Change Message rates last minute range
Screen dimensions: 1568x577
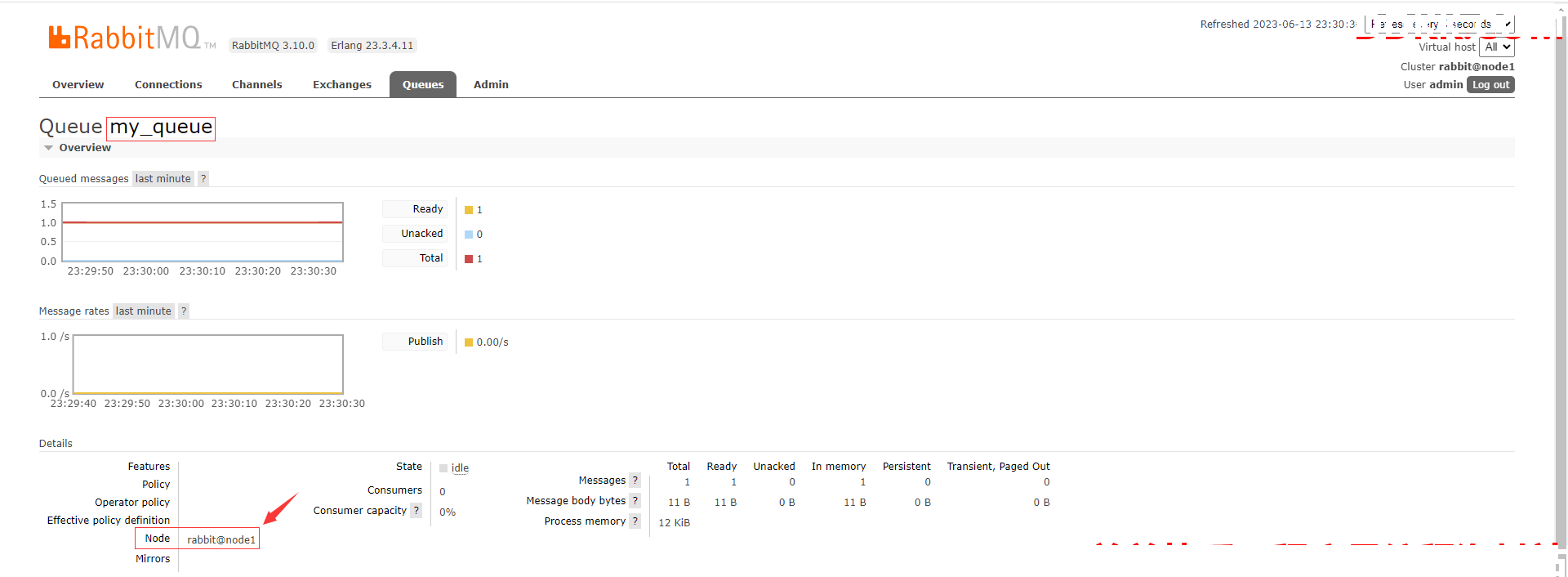coord(144,311)
